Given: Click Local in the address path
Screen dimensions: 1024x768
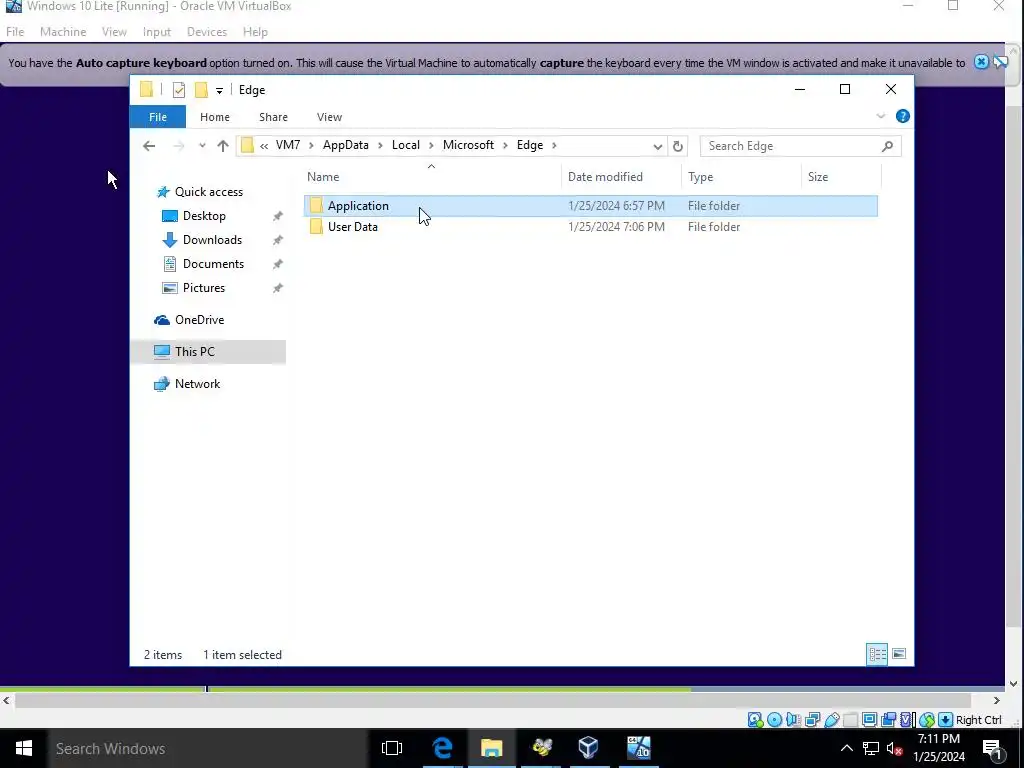Looking at the screenshot, I should click(406, 145).
